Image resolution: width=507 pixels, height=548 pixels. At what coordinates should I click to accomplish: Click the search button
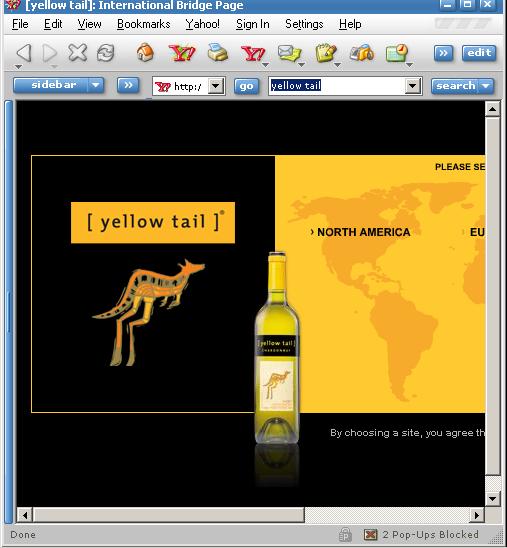pos(455,86)
